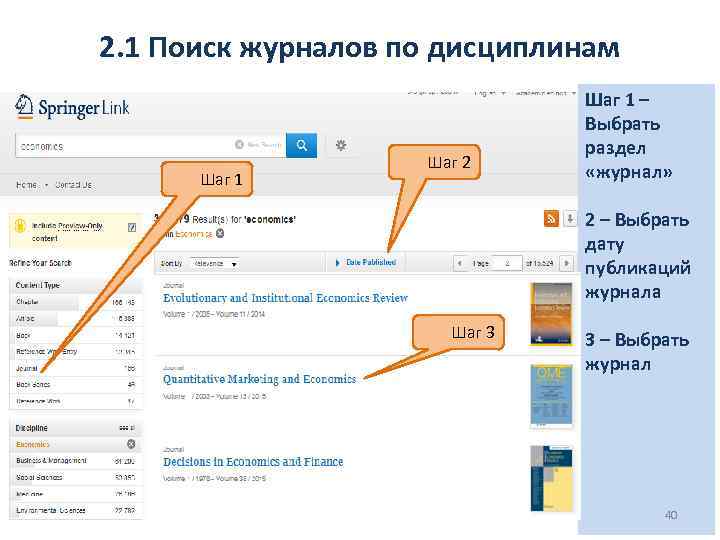Click the orange RSS feed icon

[551, 218]
